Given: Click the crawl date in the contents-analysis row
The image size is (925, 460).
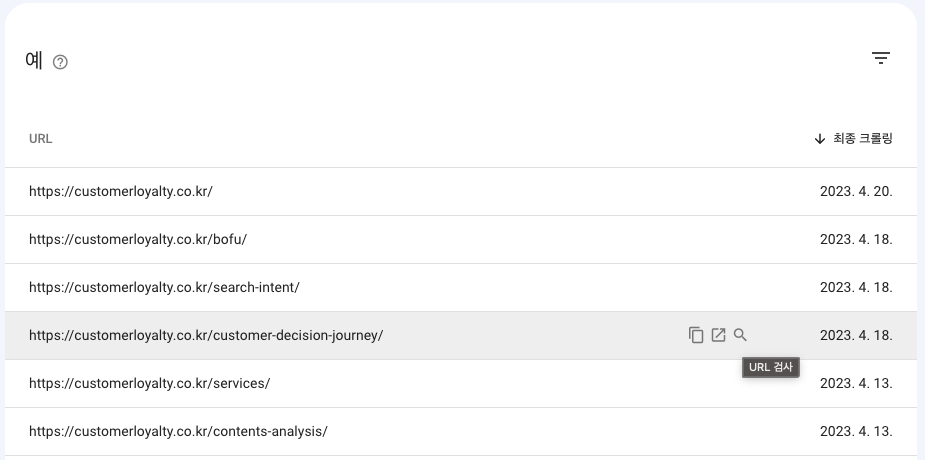Looking at the screenshot, I should tap(856, 431).
